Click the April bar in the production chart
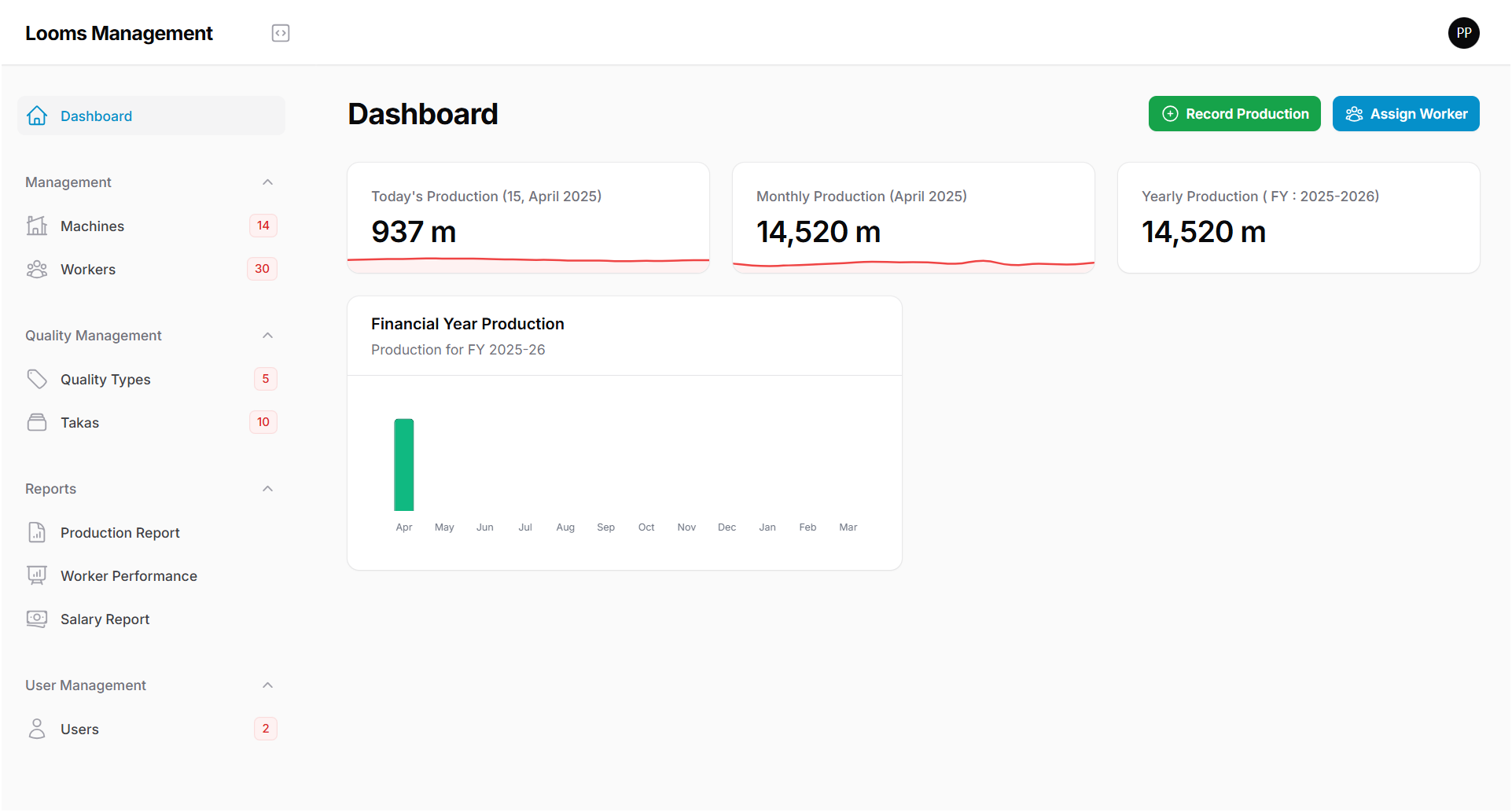 coord(404,465)
